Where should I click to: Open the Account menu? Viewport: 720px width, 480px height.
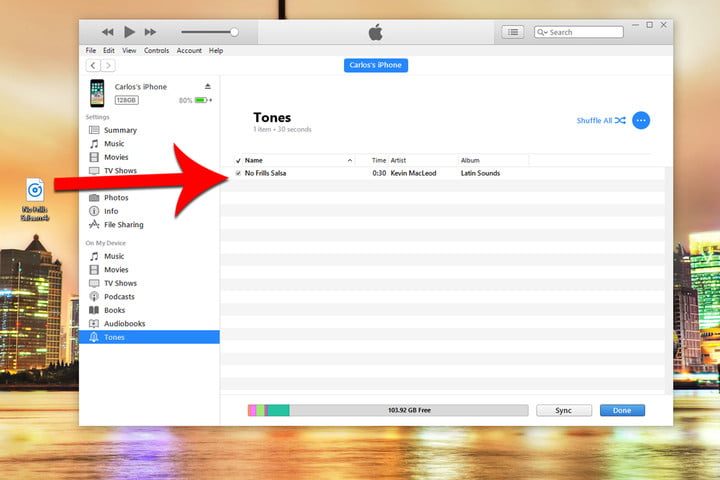(189, 50)
